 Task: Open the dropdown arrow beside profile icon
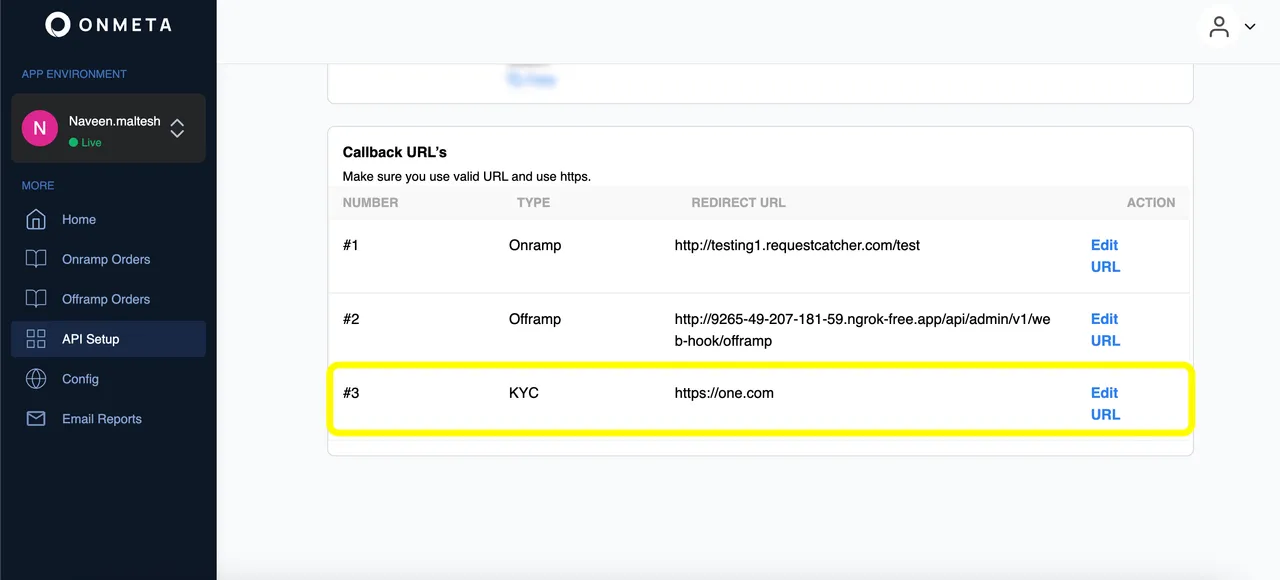pos(1250,27)
